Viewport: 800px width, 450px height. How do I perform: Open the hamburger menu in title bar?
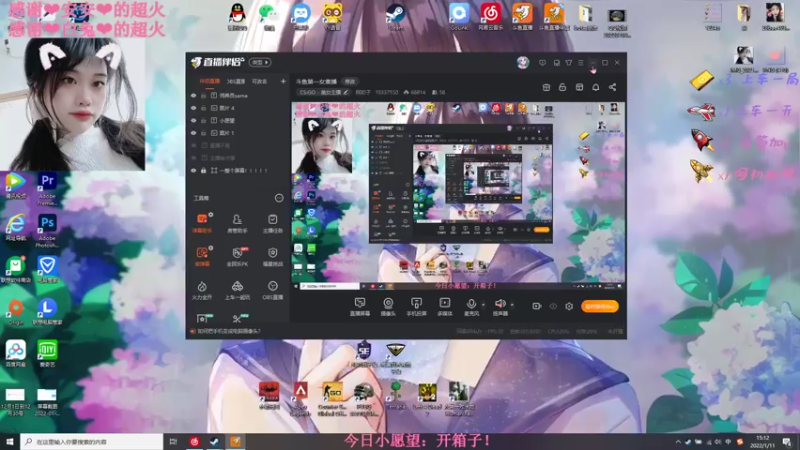coord(581,63)
